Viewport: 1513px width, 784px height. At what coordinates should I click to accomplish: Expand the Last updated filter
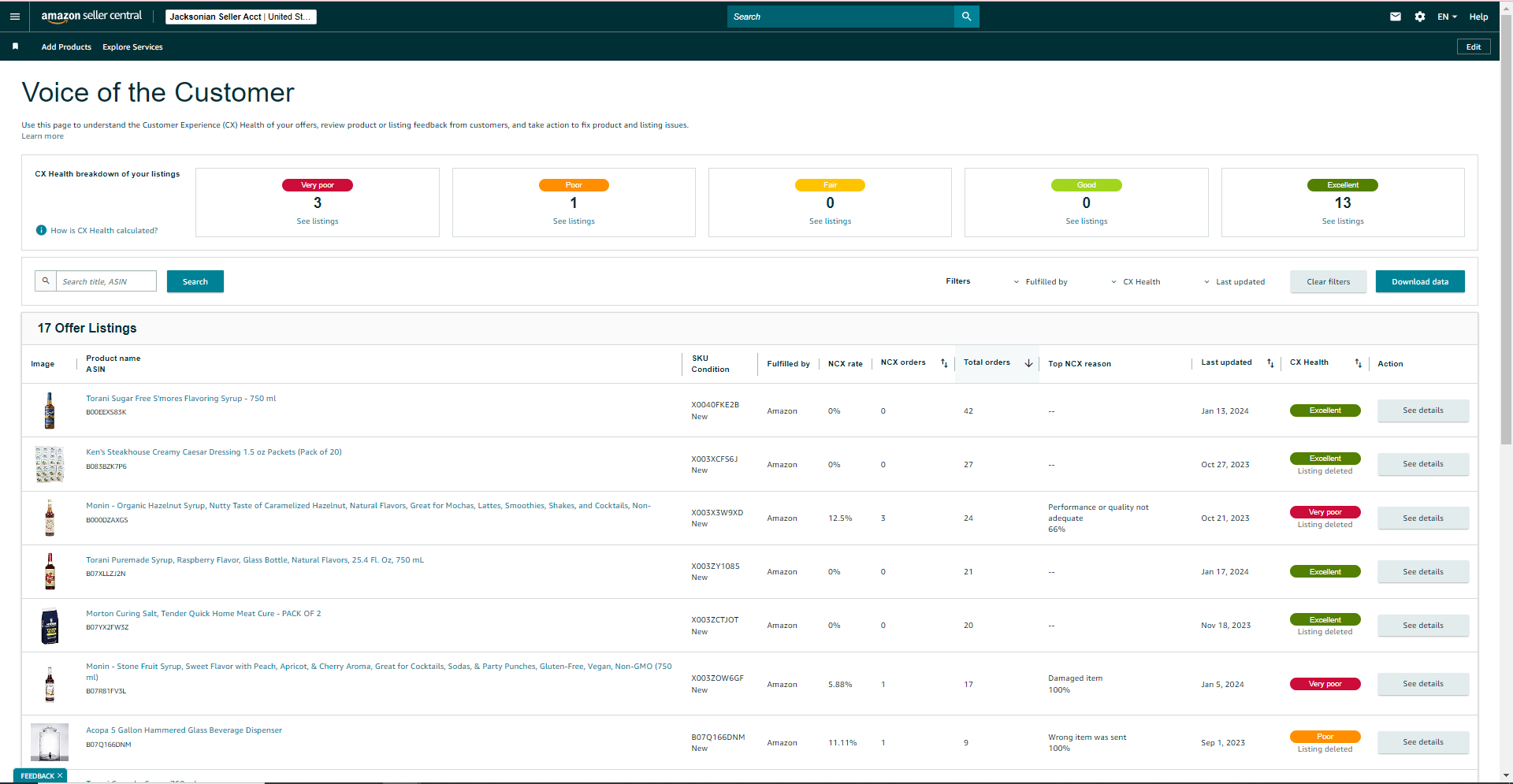pos(1234,282)
